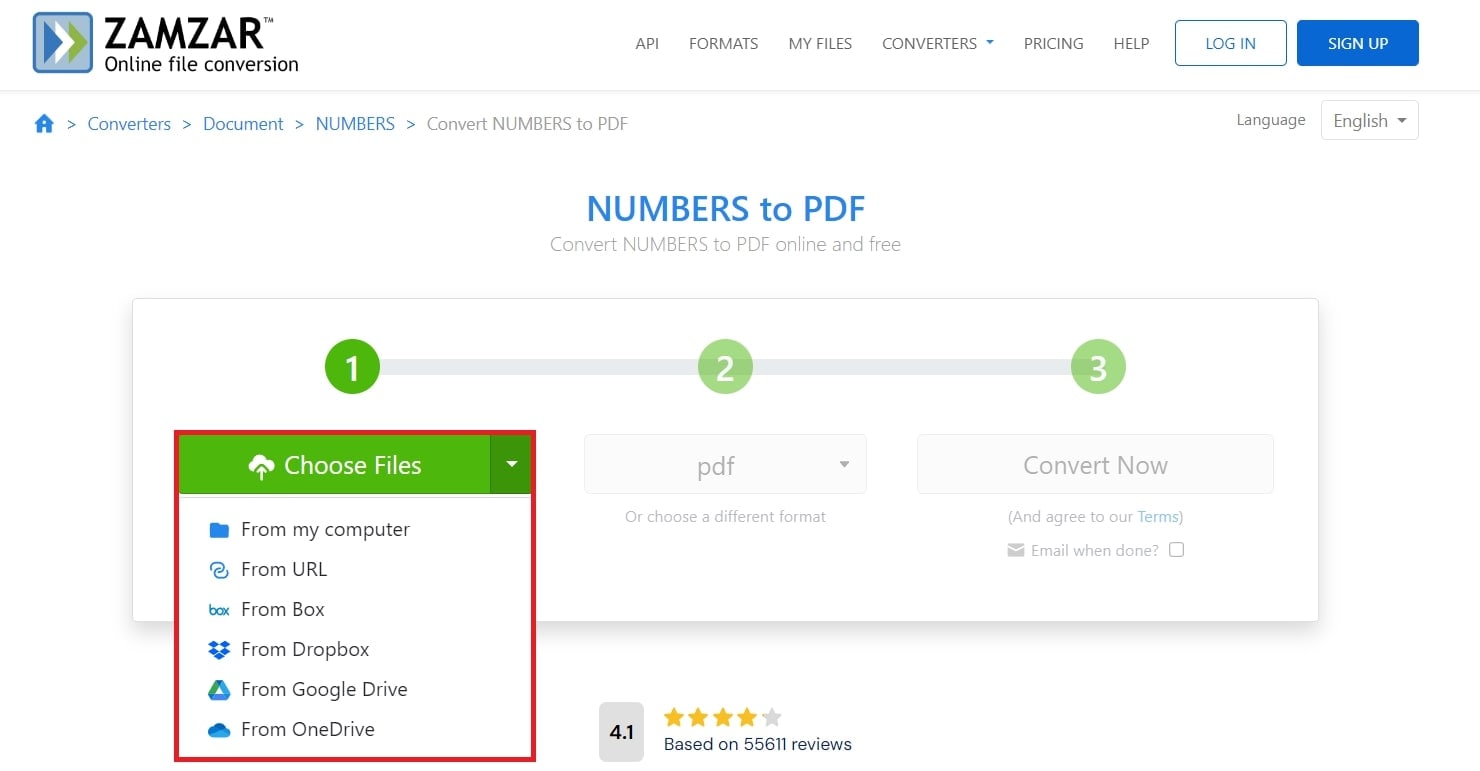
Task: Click the LOG IN button
Action: [1230, 43]
